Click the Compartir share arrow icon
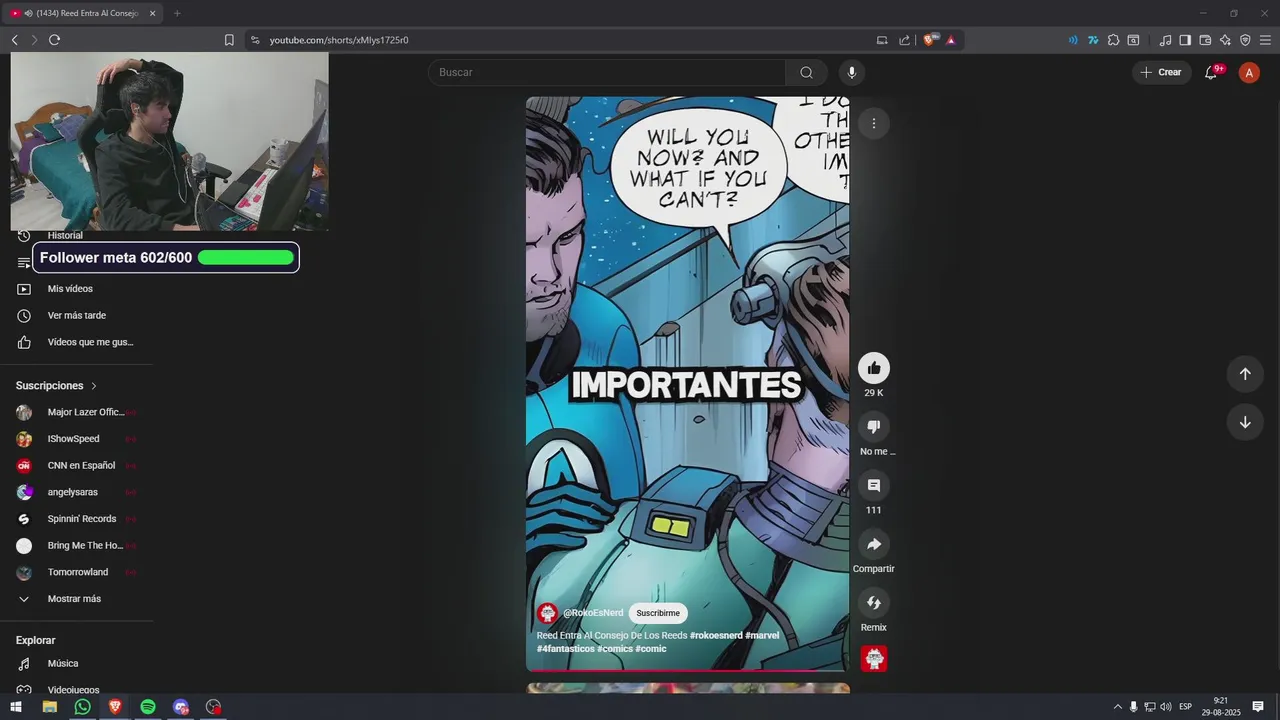1280x720 pixels. tap(873, 544)
